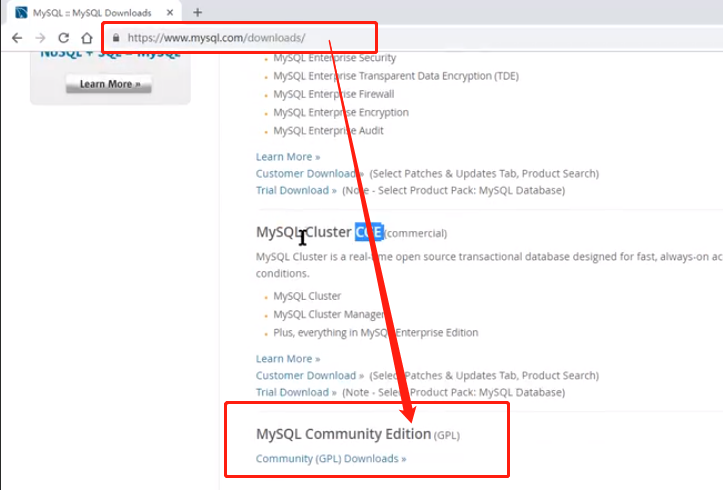Open Trial Download link above MySQL Cluster
Viewport: 723px width, 490px height.
(x=296, y=190)
